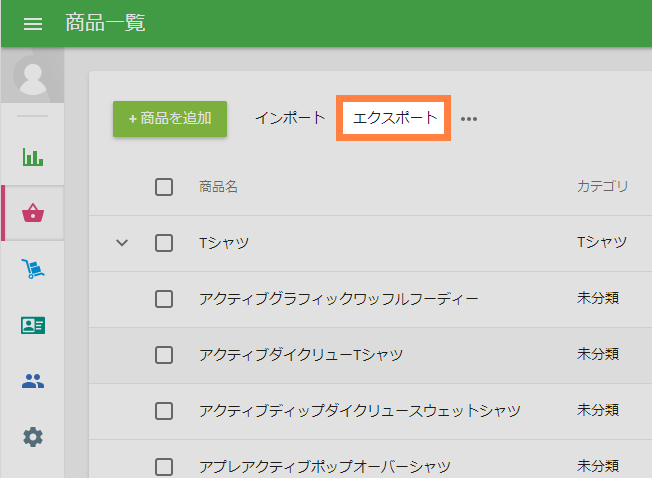Image resolution: width=652 pixels, height=478 pixels.
Task: Click the エクスポート button
Action: tap(394, 118)
